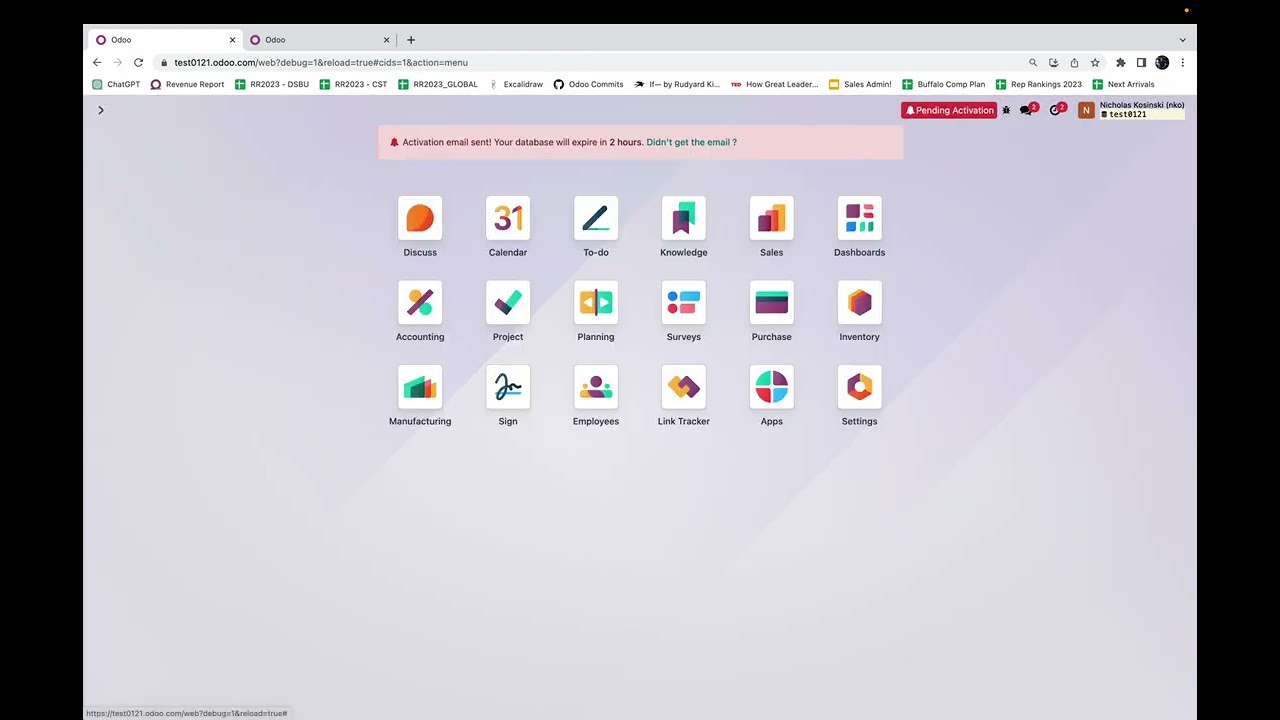Click the user avatar N badge

coord(1086,110)
